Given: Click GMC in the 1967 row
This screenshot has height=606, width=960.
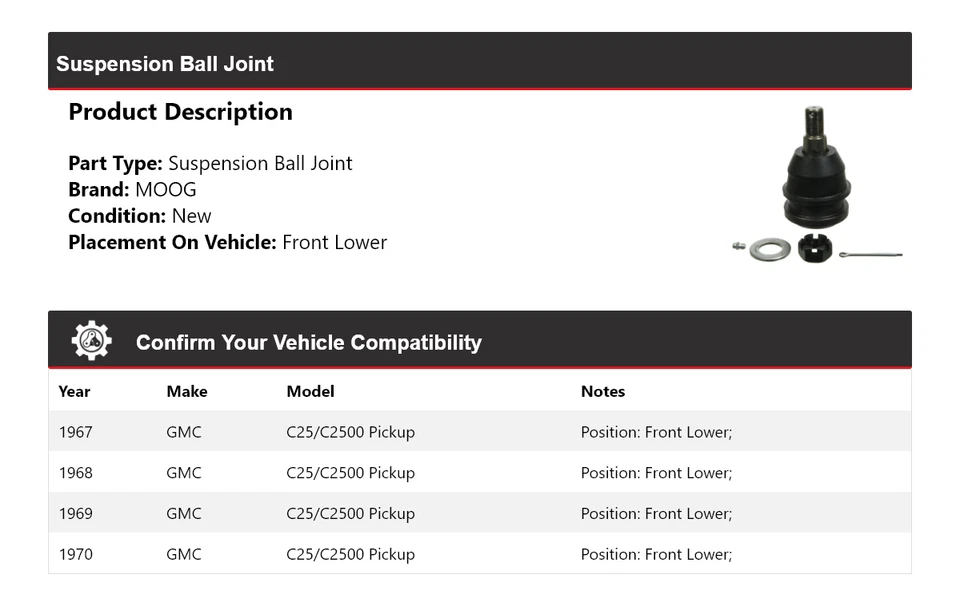Looking at the screenshot, I should coord(184,432).
